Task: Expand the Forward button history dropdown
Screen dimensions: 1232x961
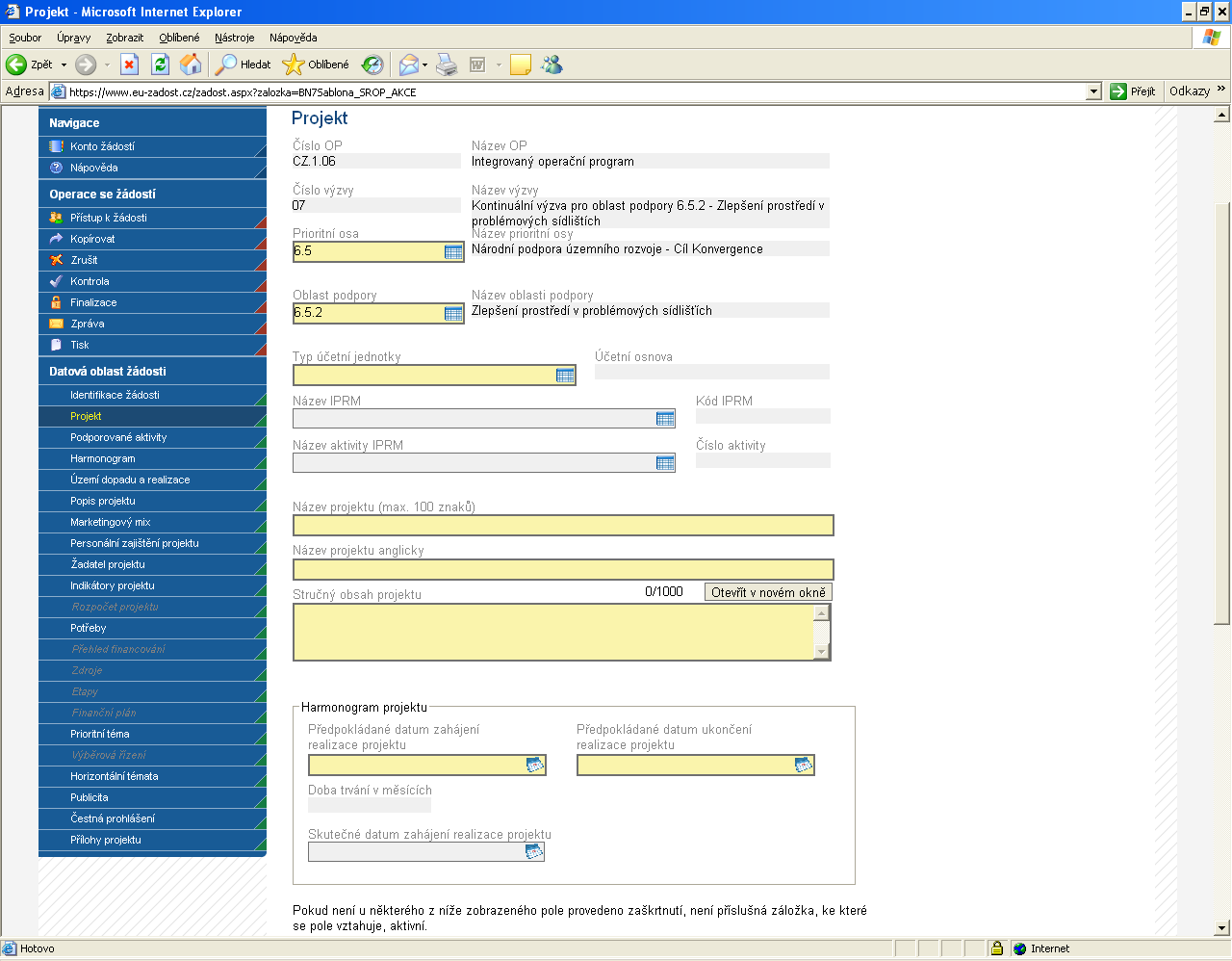Action: click(107, 65)
